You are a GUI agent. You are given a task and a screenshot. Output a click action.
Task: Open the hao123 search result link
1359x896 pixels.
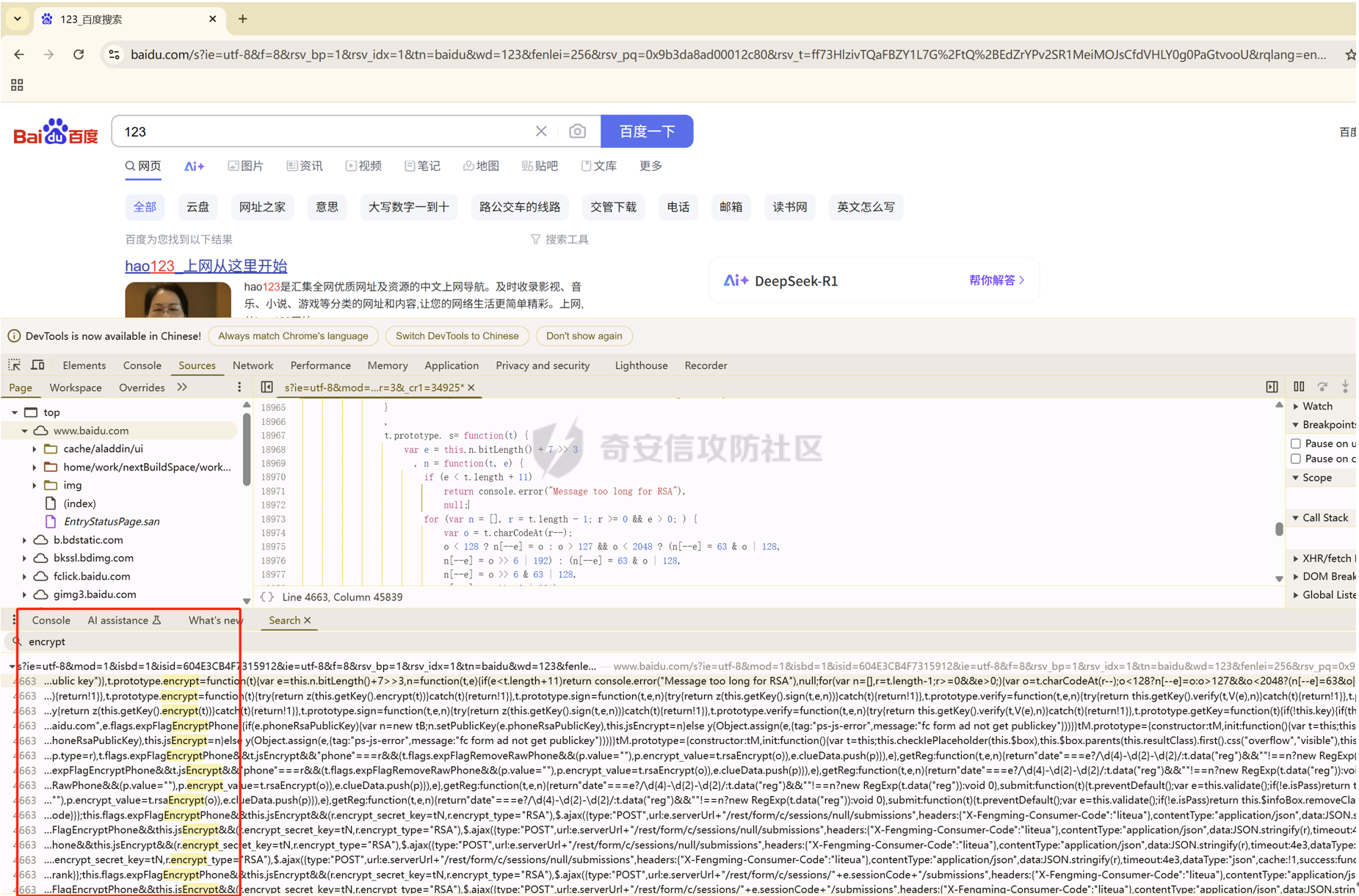tap(206, 266)
